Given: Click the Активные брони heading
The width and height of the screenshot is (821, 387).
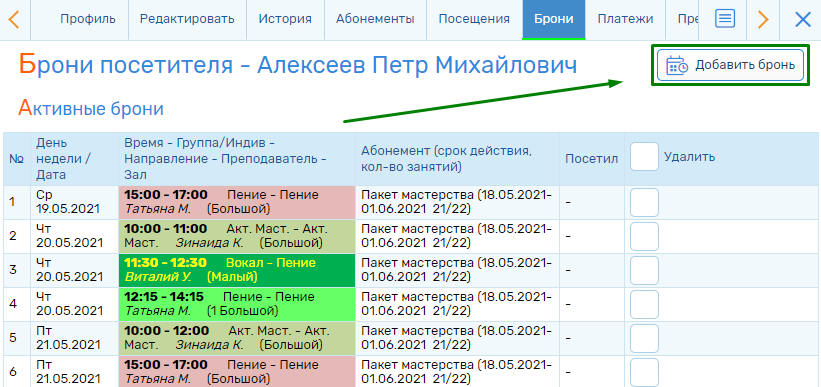Looking at the screenshot, I should click(x=91, y=108).
